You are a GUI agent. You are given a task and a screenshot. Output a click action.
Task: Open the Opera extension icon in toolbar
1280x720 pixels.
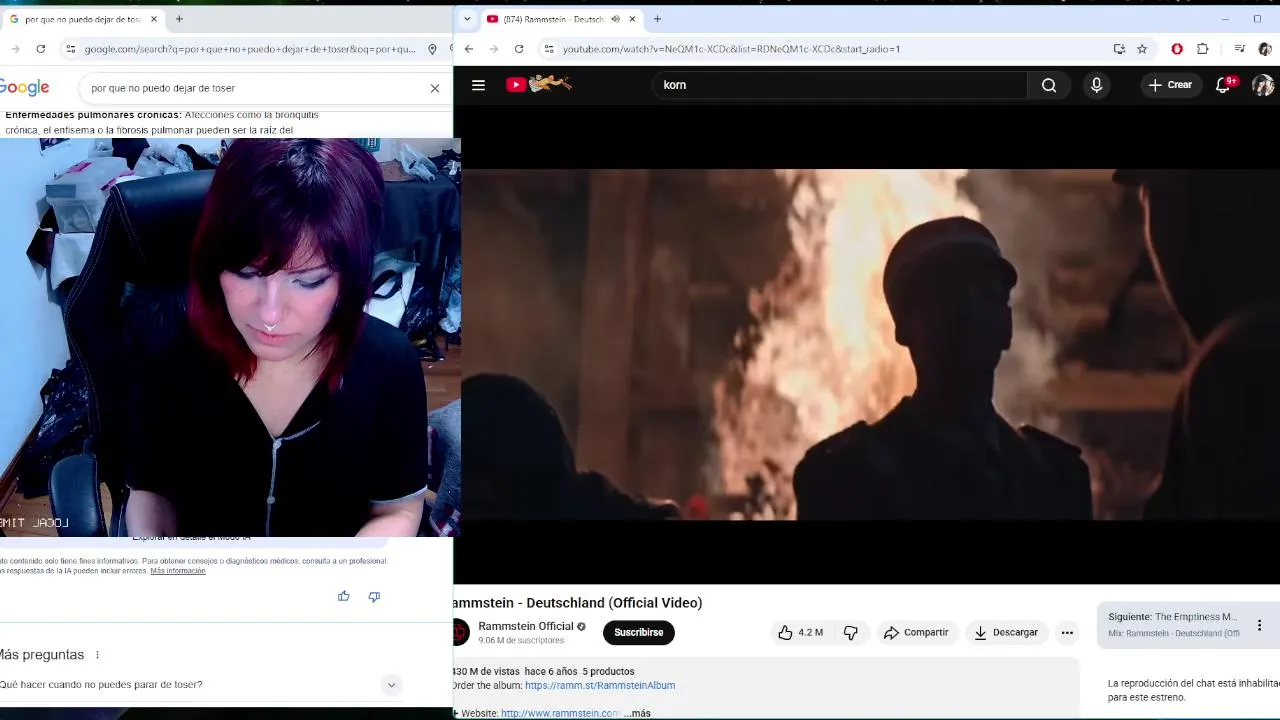1177,49
